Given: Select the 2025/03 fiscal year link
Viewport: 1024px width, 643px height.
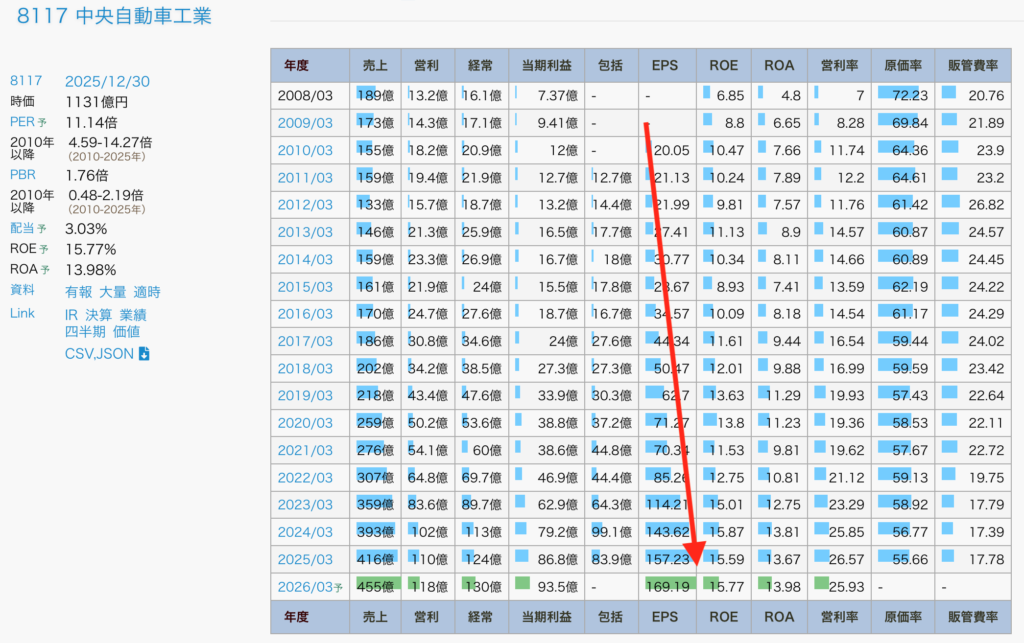Looking at the screenshot, I should 305,559.
